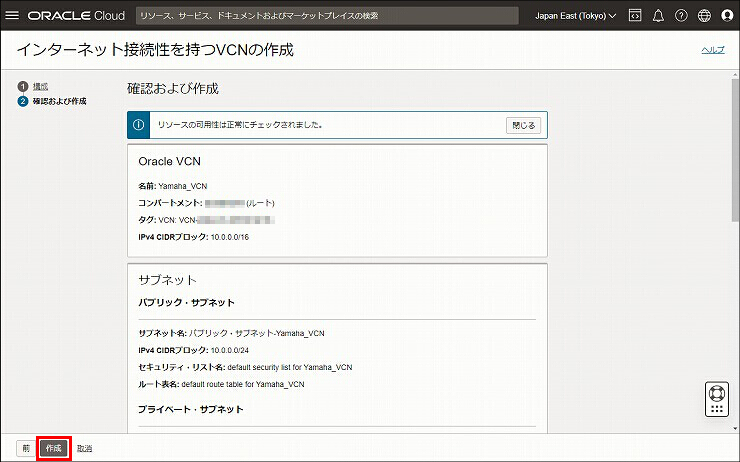Viewport: 740px width, 462px height.
Task: Click 'default route table for Yamaha_VCN' text
Action: pyautogui.click(x=243, y=384)
